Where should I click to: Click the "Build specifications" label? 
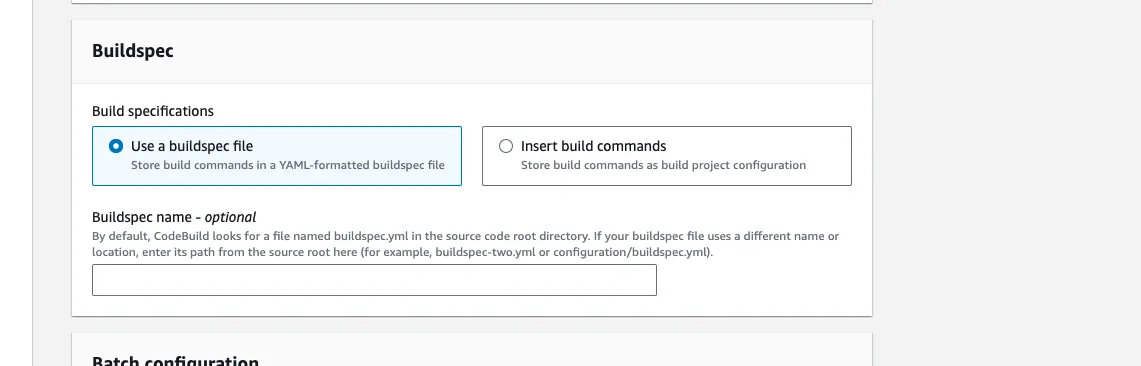[153, 111]
